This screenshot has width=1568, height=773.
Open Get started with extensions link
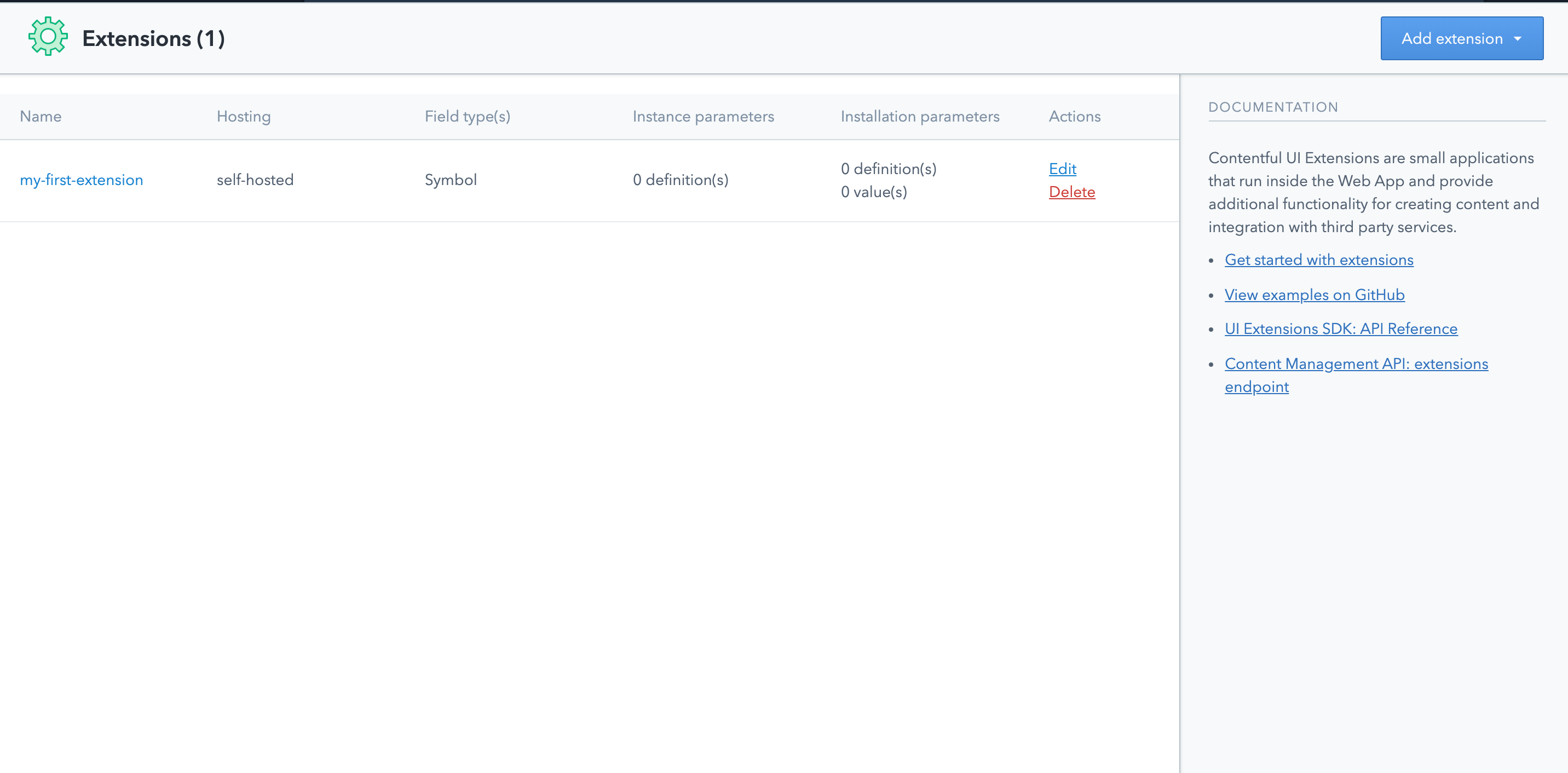tap(1318, 260)
